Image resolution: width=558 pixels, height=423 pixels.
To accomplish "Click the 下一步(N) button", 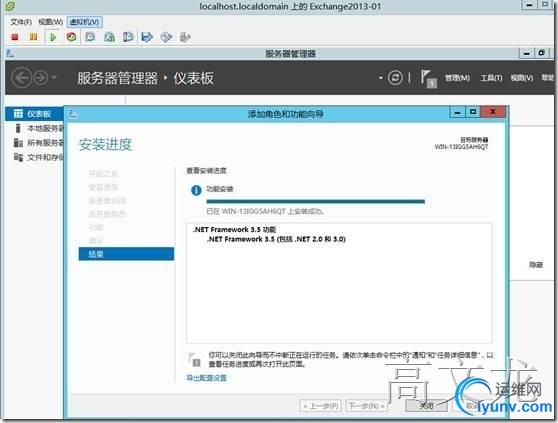I will click(366, 406).
